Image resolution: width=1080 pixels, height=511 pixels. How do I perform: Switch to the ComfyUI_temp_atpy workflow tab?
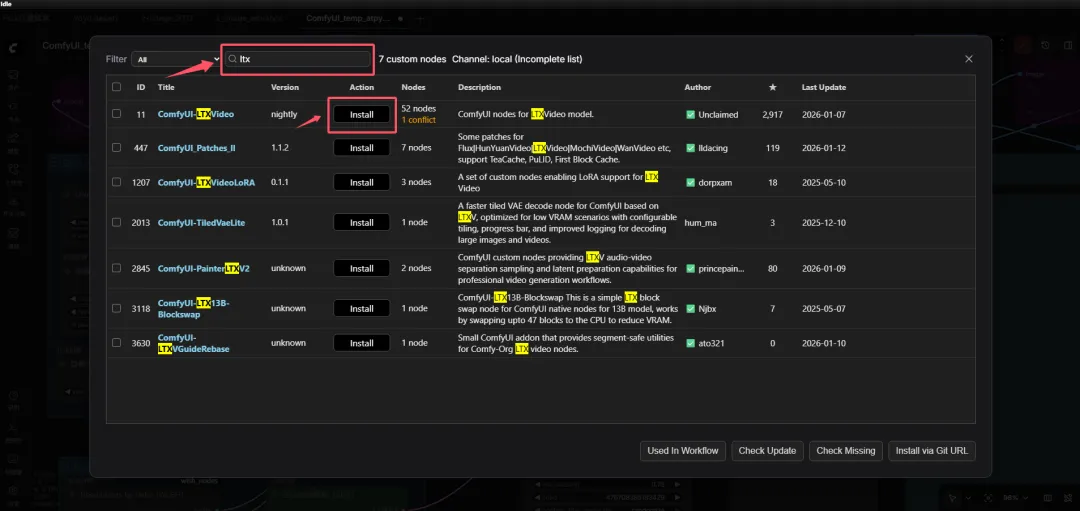coord(349,19)
